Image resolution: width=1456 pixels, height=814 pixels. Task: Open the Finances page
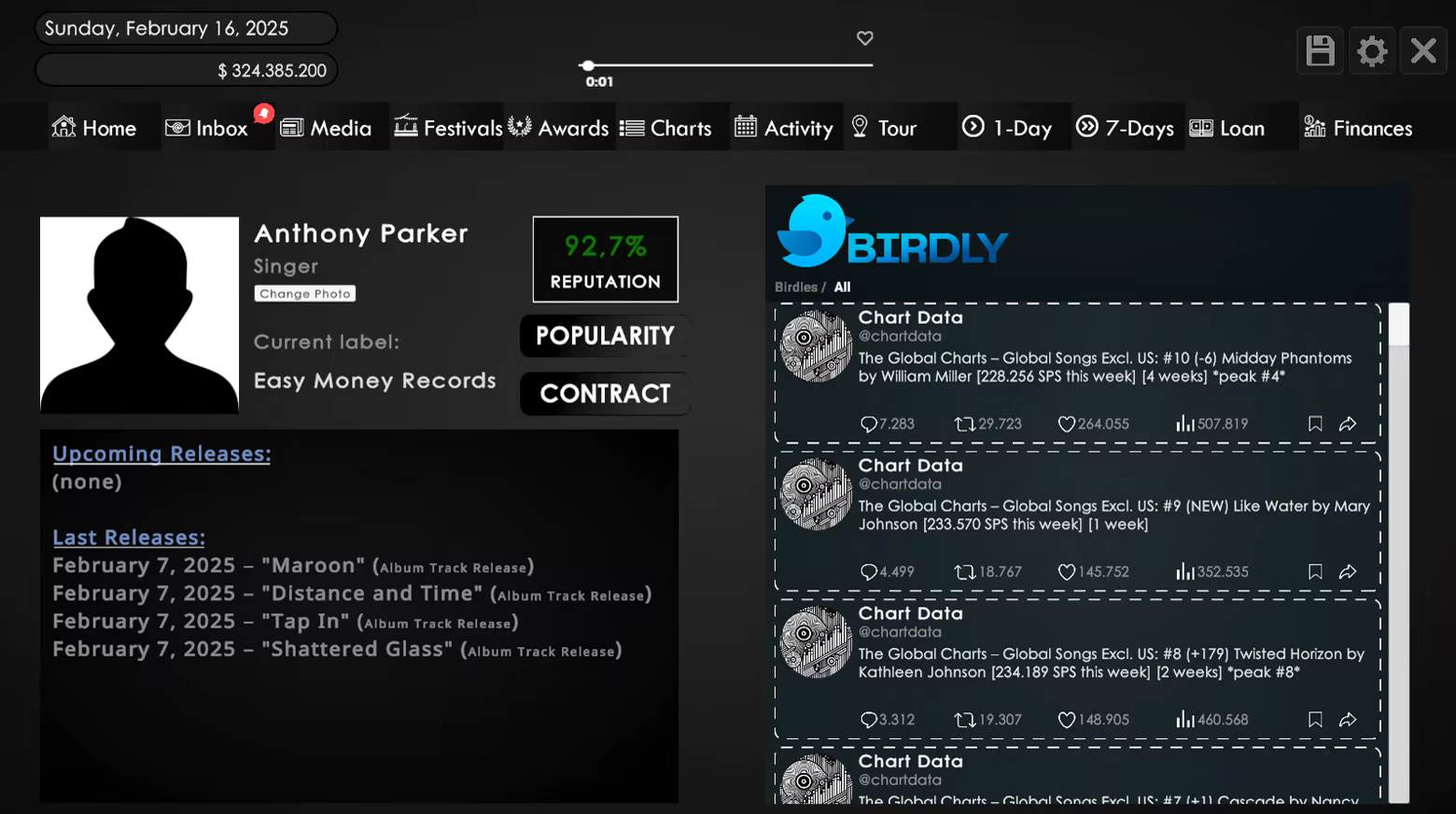coord(1358,128)
